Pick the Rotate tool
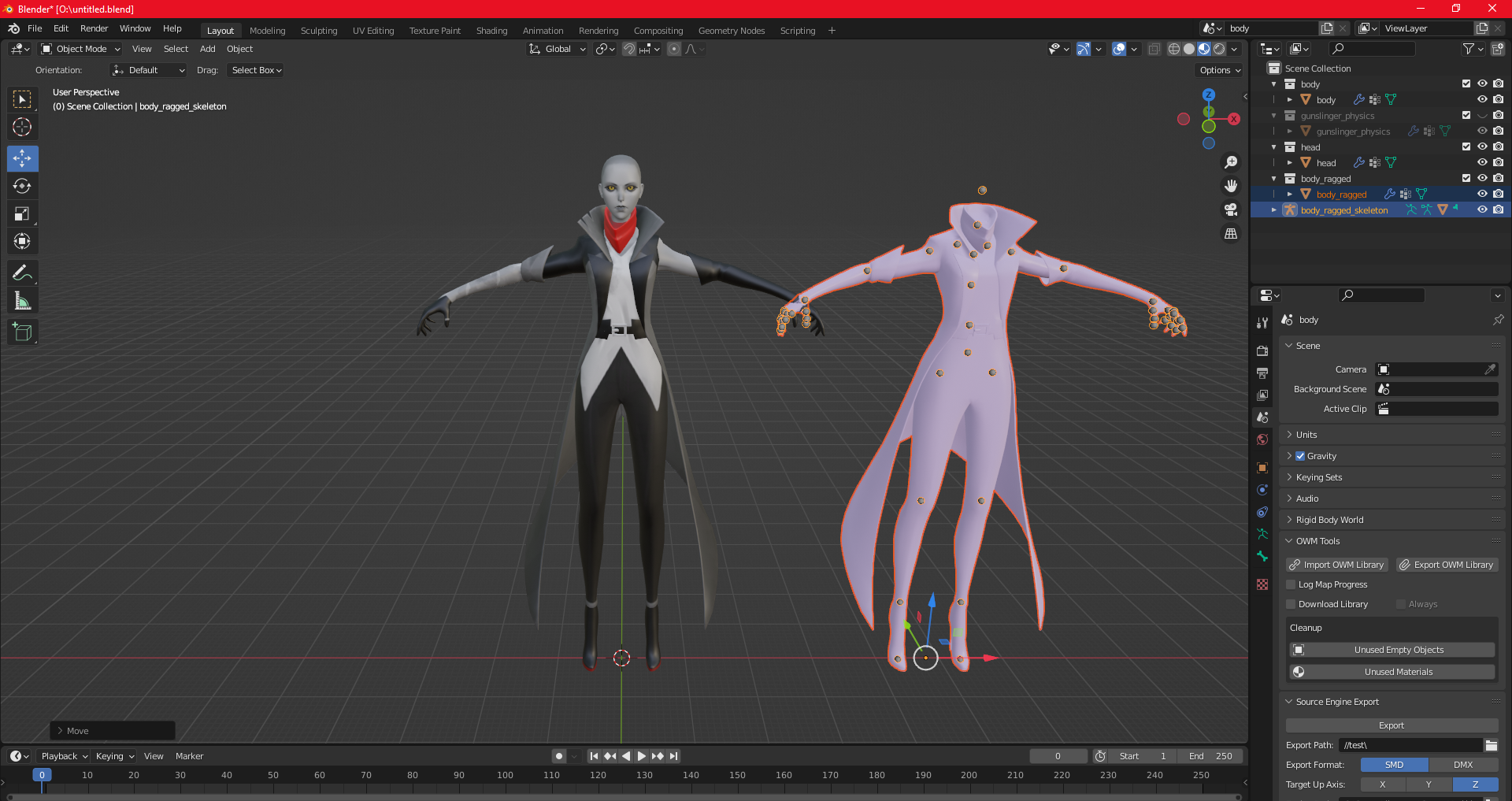1512x801 pixels. tap(22, 186)
